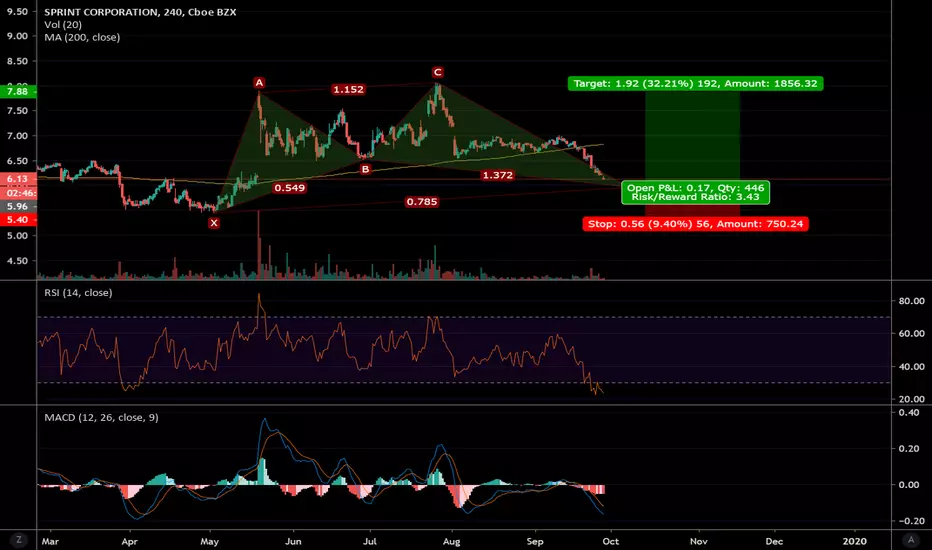This screenshot has width=932, height=550.
Task: Select the MA (200, close) indicator label
Action: (x=82, y=37)
